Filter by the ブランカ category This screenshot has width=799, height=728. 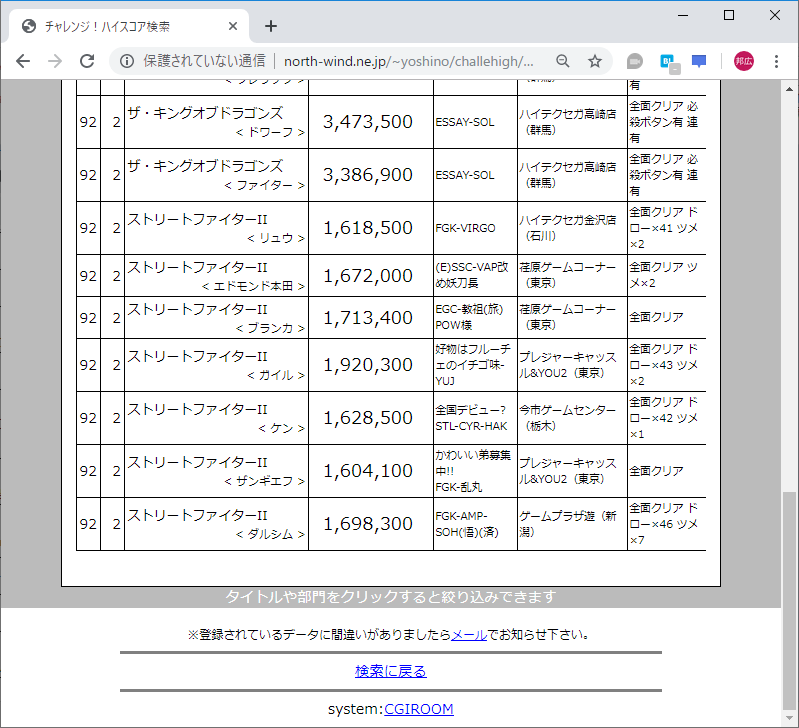(x=271, y=328)
